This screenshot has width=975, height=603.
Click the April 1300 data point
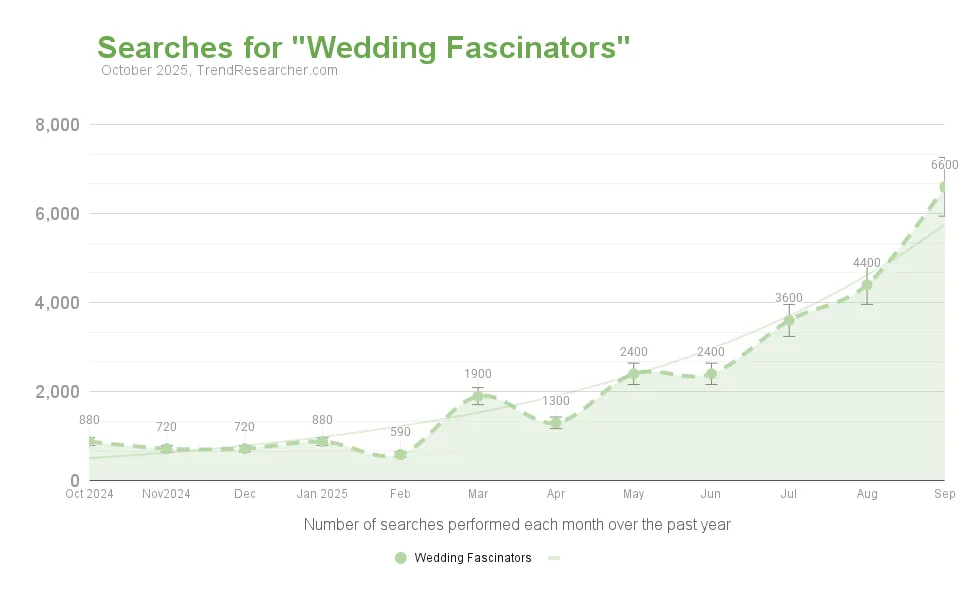click(556, 423)
